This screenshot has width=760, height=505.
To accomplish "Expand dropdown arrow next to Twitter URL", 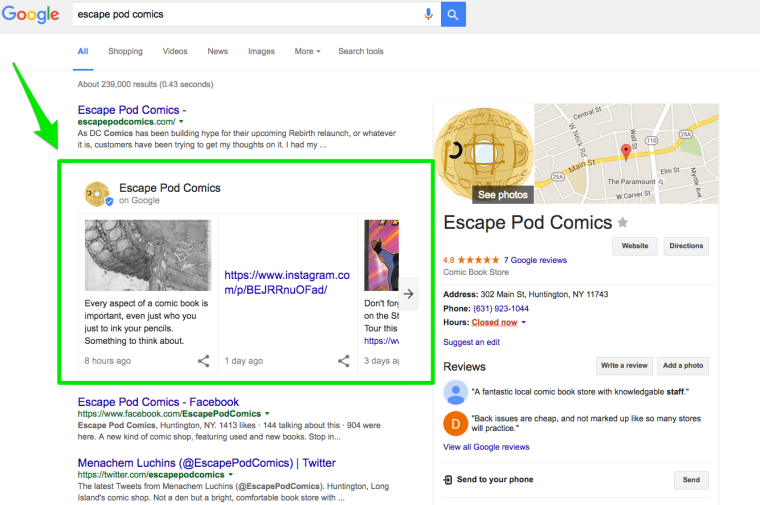I will pos(231,474).
